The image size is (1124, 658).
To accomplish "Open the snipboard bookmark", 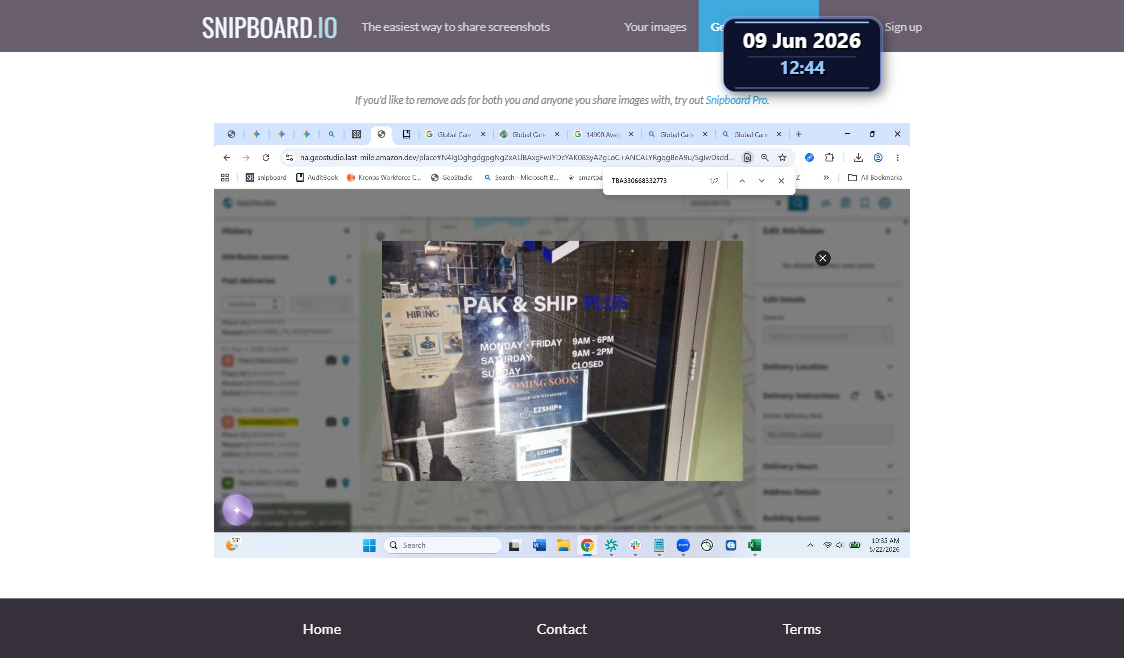I will (266, 177).
